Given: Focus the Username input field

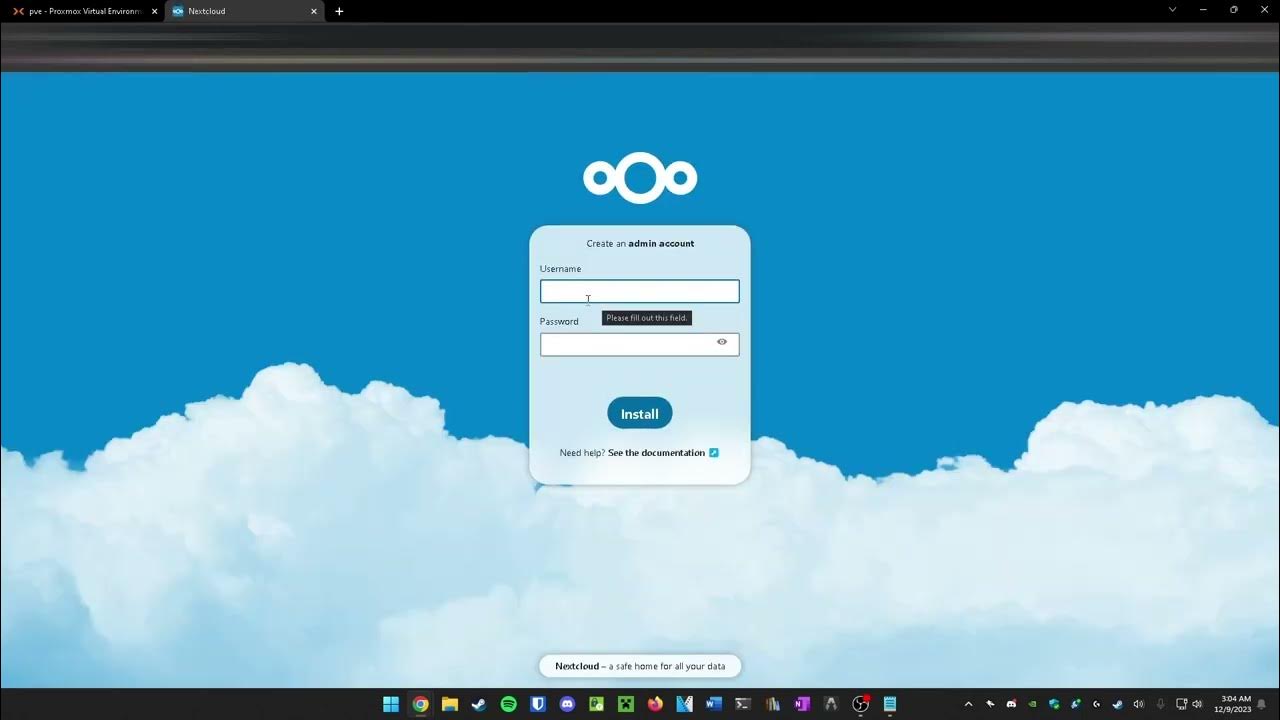Looking at the screenshot, I should (640, 291).
